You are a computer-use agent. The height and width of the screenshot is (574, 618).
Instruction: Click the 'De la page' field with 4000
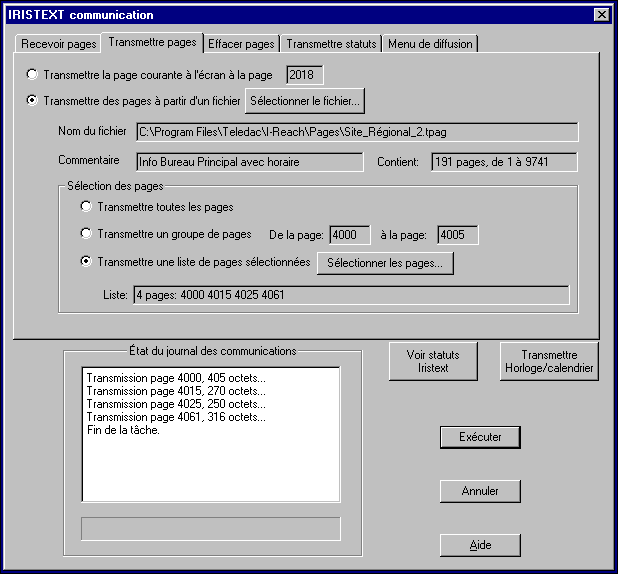click(350, 235)
